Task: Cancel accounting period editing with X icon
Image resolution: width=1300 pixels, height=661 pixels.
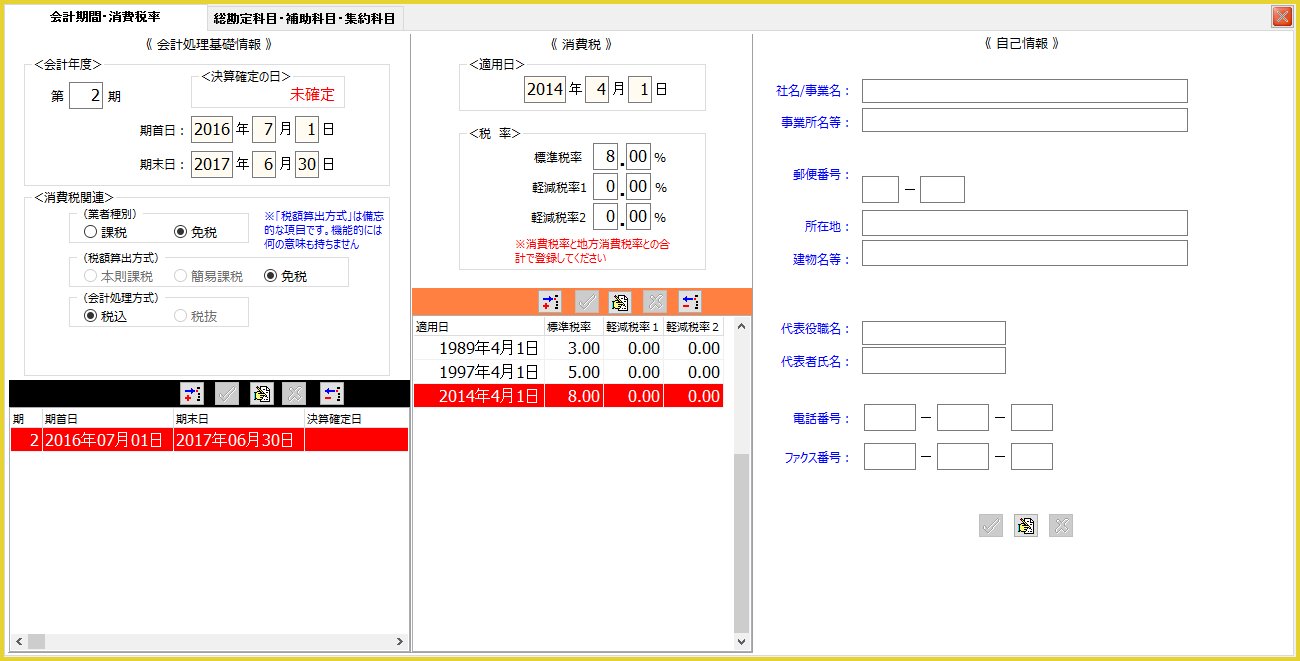Action: [x=294, y=394]
